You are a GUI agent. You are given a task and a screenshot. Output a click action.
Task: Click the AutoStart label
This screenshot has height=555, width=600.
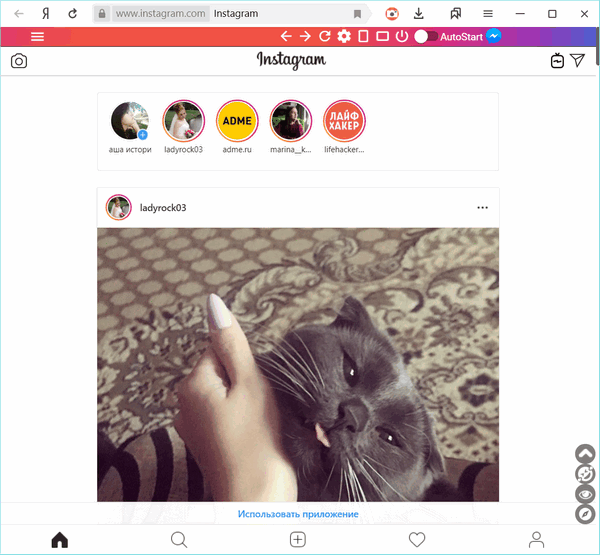[x=461, y=37]
